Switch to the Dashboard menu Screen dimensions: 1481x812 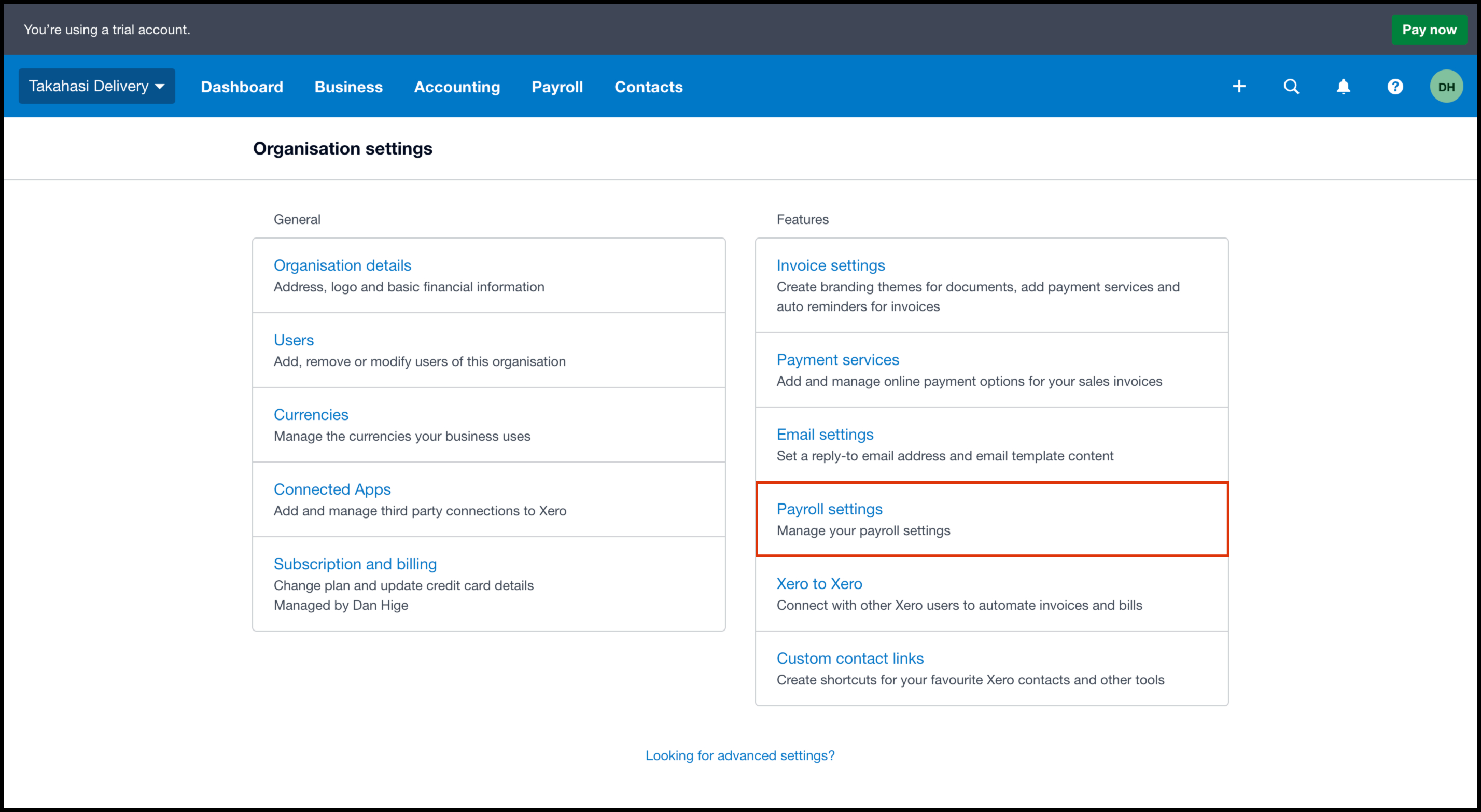(x=242, y=87)
